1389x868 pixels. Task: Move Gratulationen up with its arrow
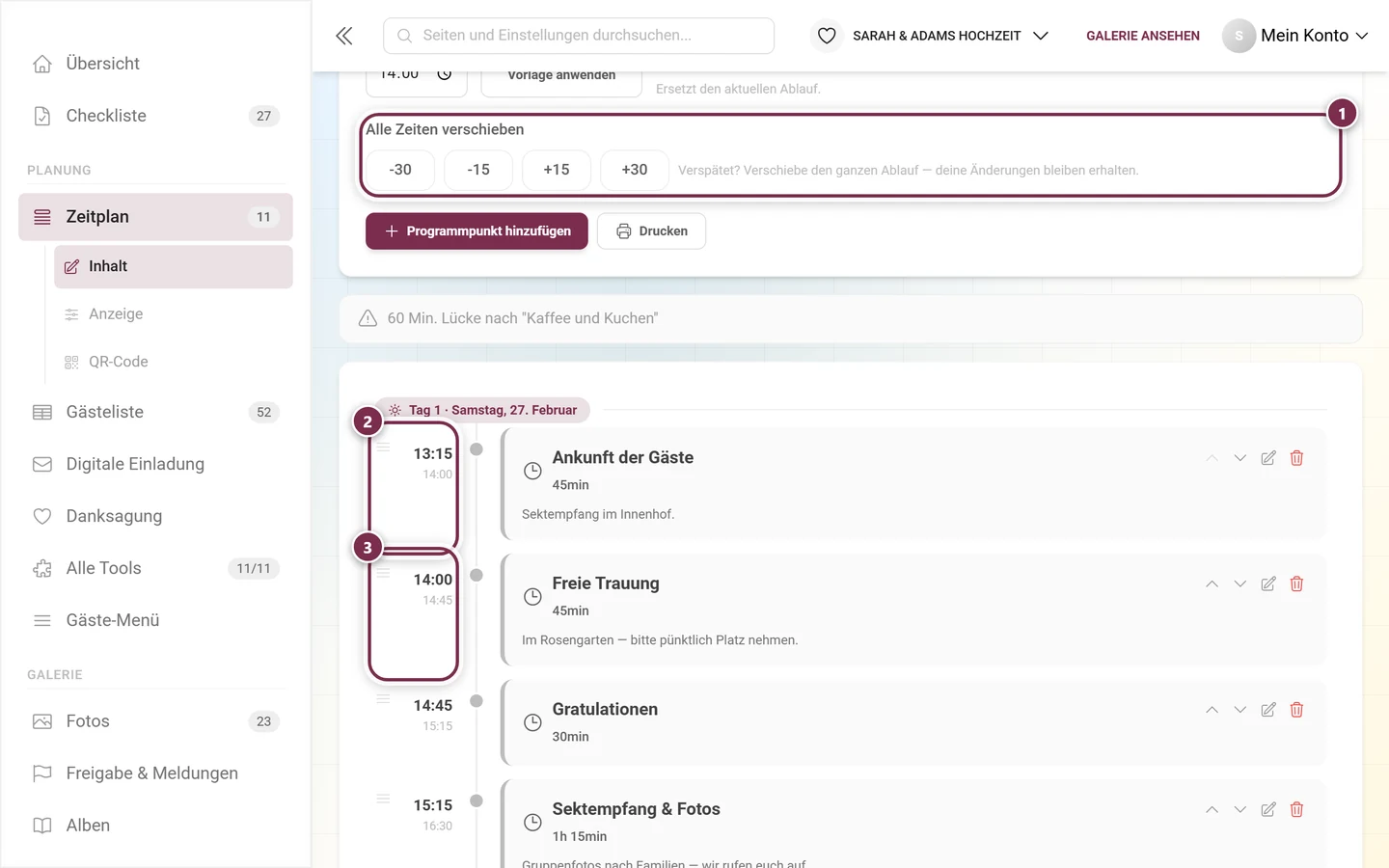click(1212, 710)
